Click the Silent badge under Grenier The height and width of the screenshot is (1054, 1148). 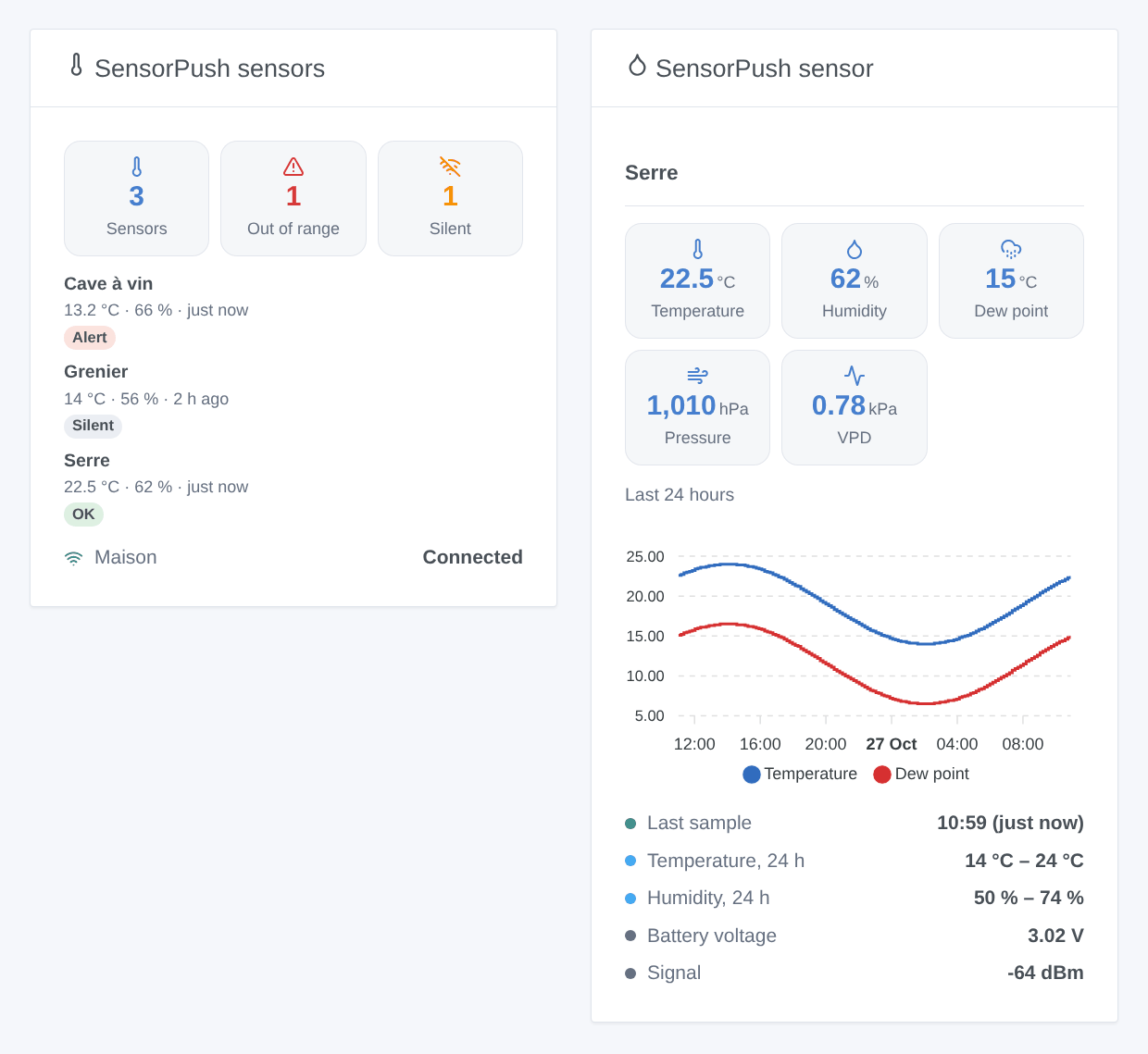click(93, 426)
